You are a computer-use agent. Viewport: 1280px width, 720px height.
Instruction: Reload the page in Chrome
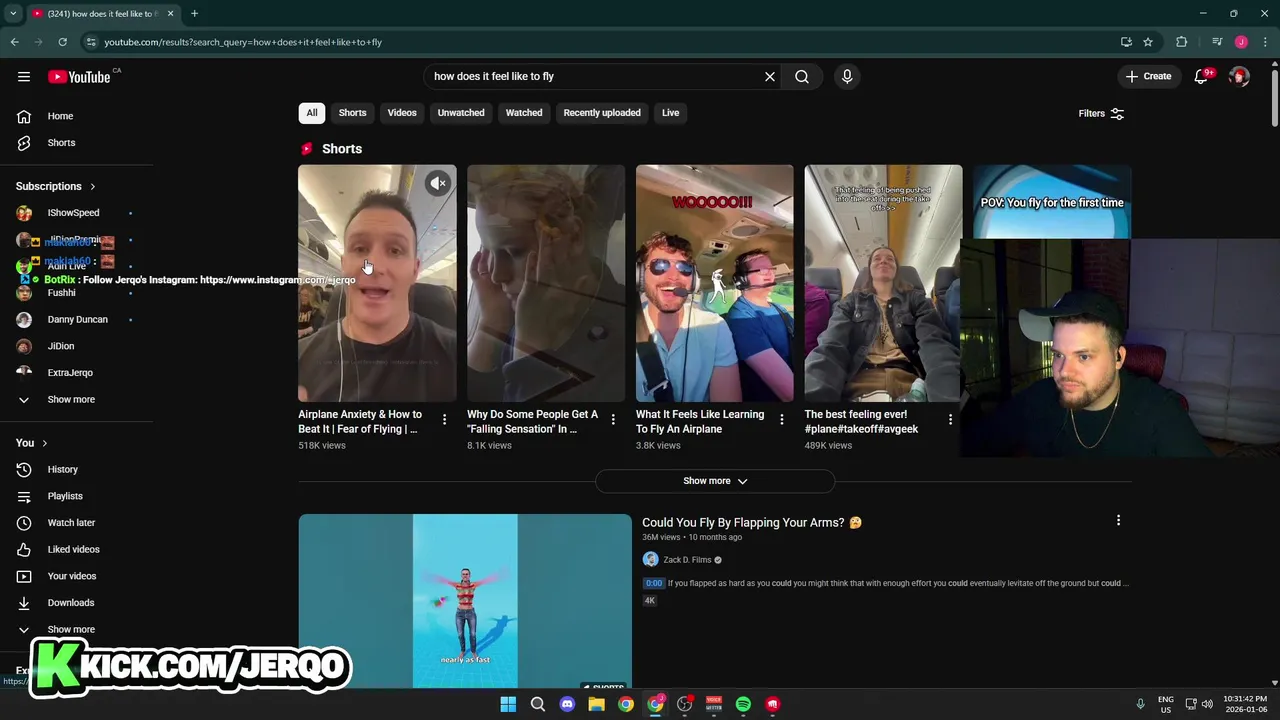pyautogui.click(x=62, y=42)
